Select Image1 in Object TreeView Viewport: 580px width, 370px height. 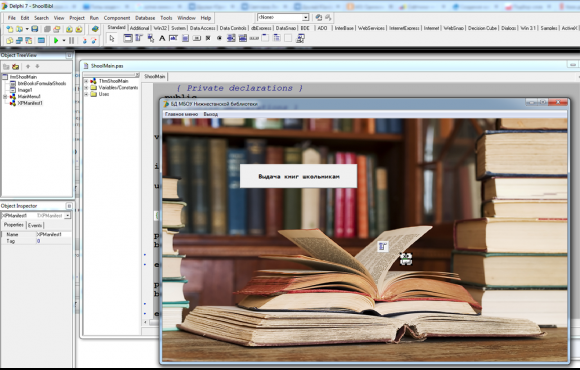click(25, 90)
